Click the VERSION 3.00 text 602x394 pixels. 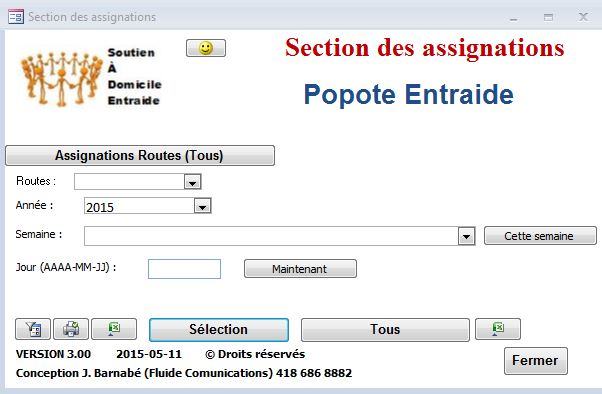pos(53,354)
